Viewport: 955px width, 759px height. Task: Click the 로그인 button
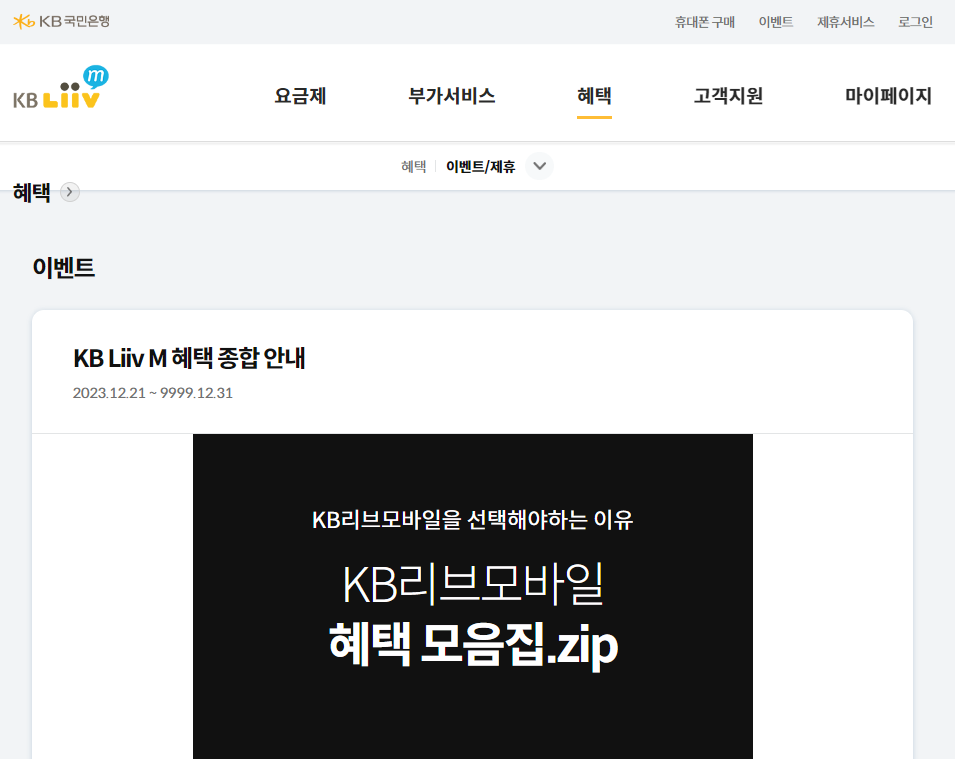[914, 20]
